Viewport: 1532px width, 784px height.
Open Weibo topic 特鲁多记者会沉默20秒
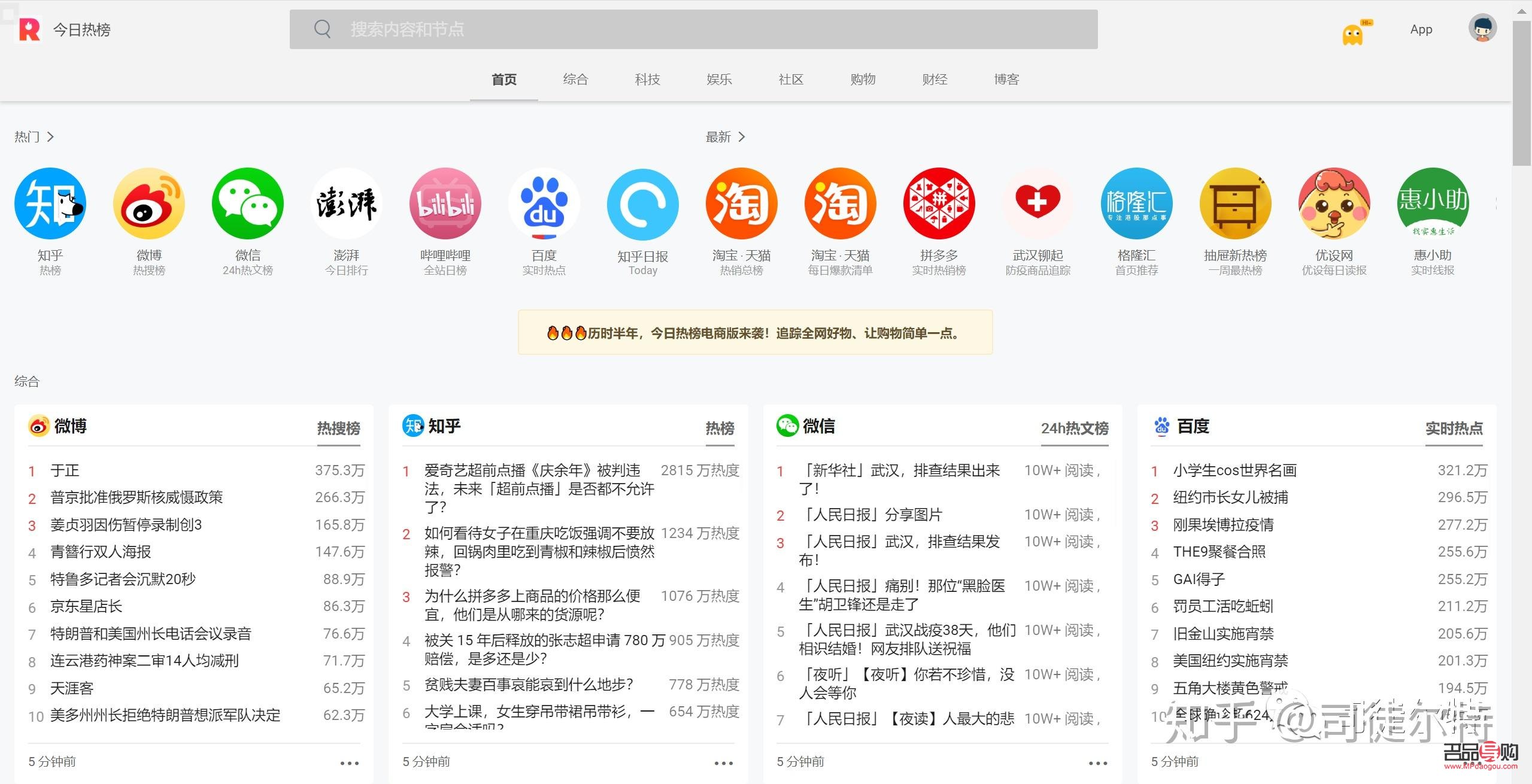(x=123, y=579)
